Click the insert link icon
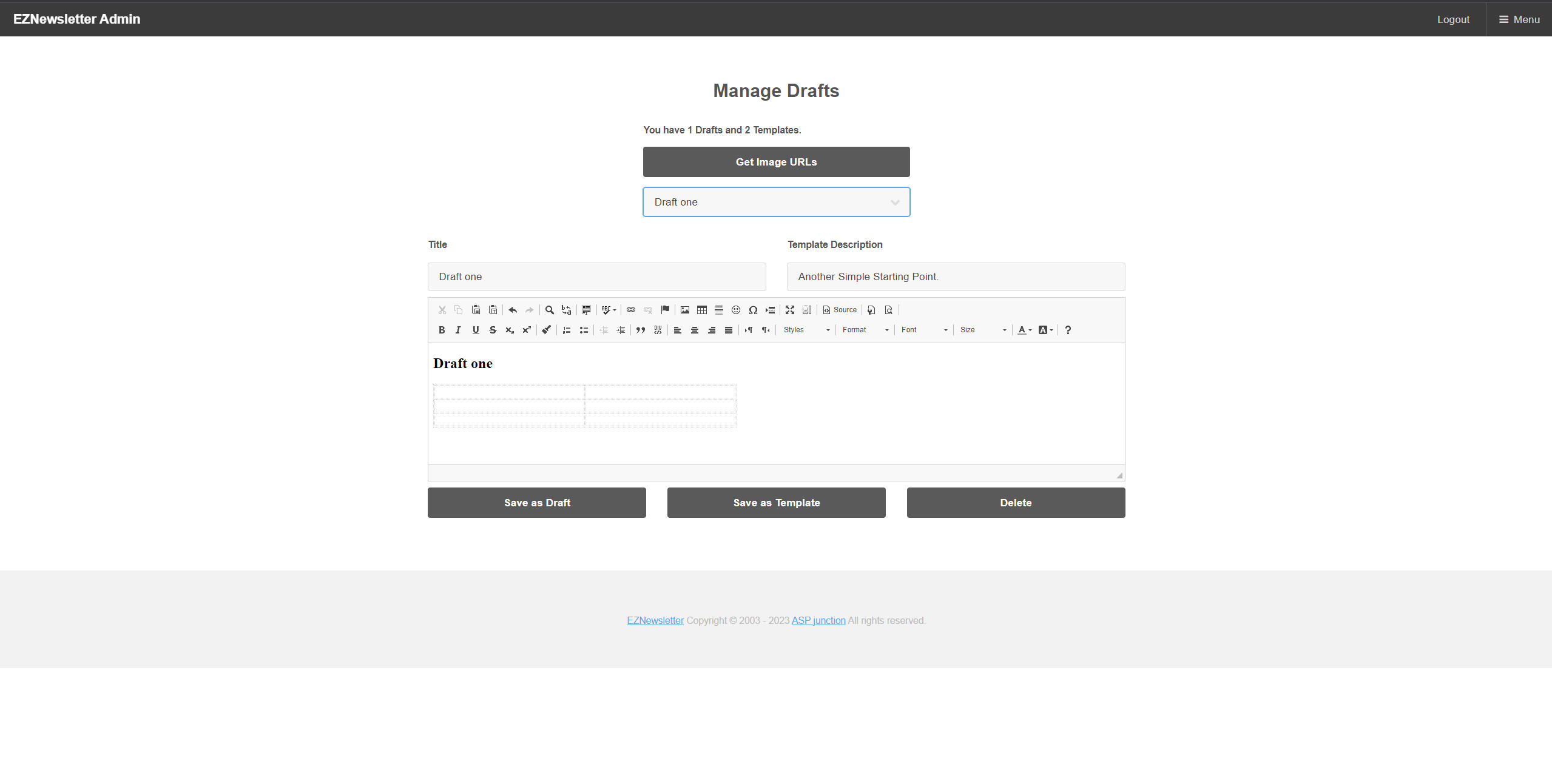The height and width of the screenshot is (784, 1552). click(630, 310)
